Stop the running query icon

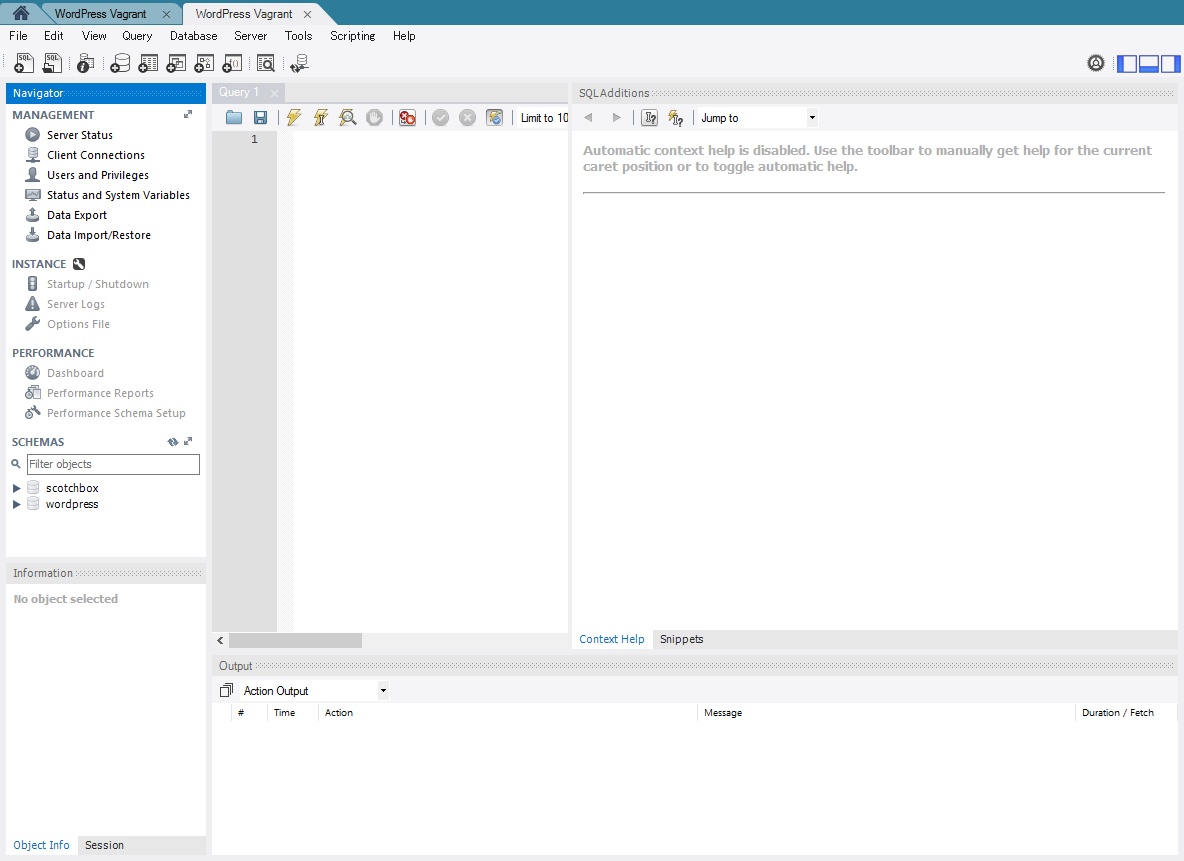pyautogui.click(x=375, y=118)
